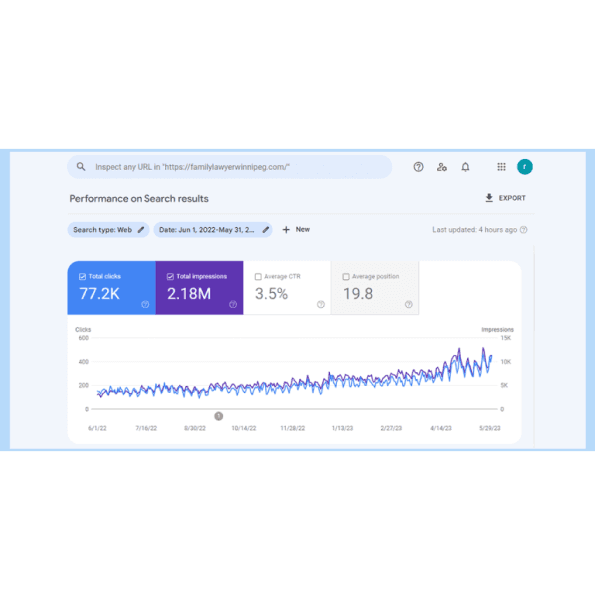Open the users and permissions icon
This screenshot has width=595, height=600.
pyautogui.click(x=442, y=167)
